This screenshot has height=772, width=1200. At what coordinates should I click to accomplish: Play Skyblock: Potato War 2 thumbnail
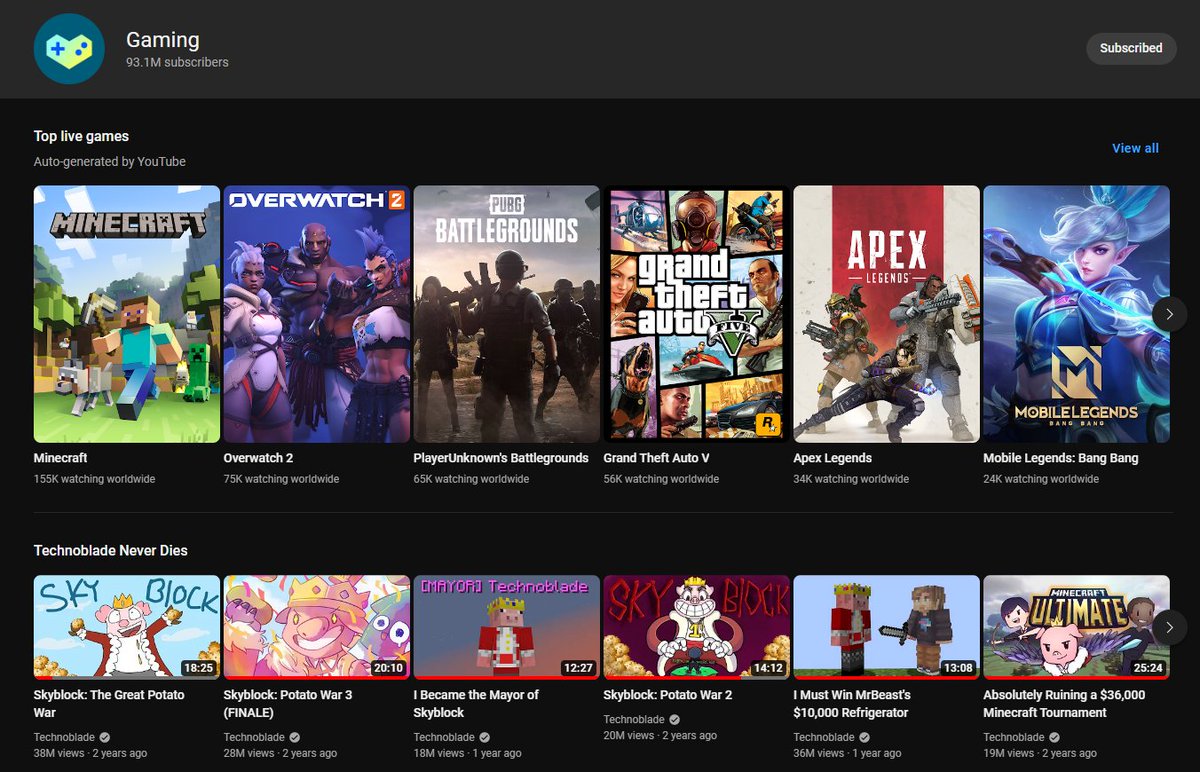coord(697,627)
